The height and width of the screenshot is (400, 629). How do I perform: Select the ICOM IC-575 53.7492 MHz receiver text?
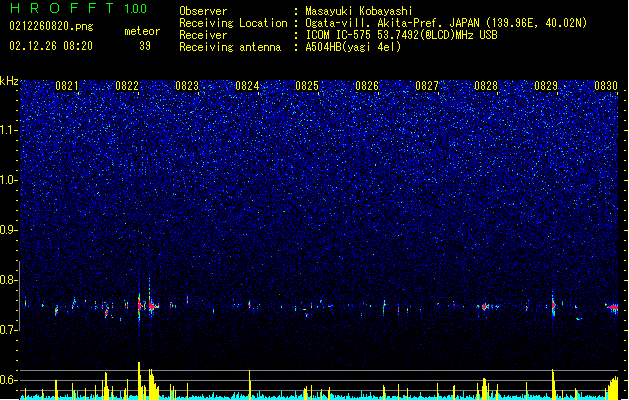tap(401, 35)
